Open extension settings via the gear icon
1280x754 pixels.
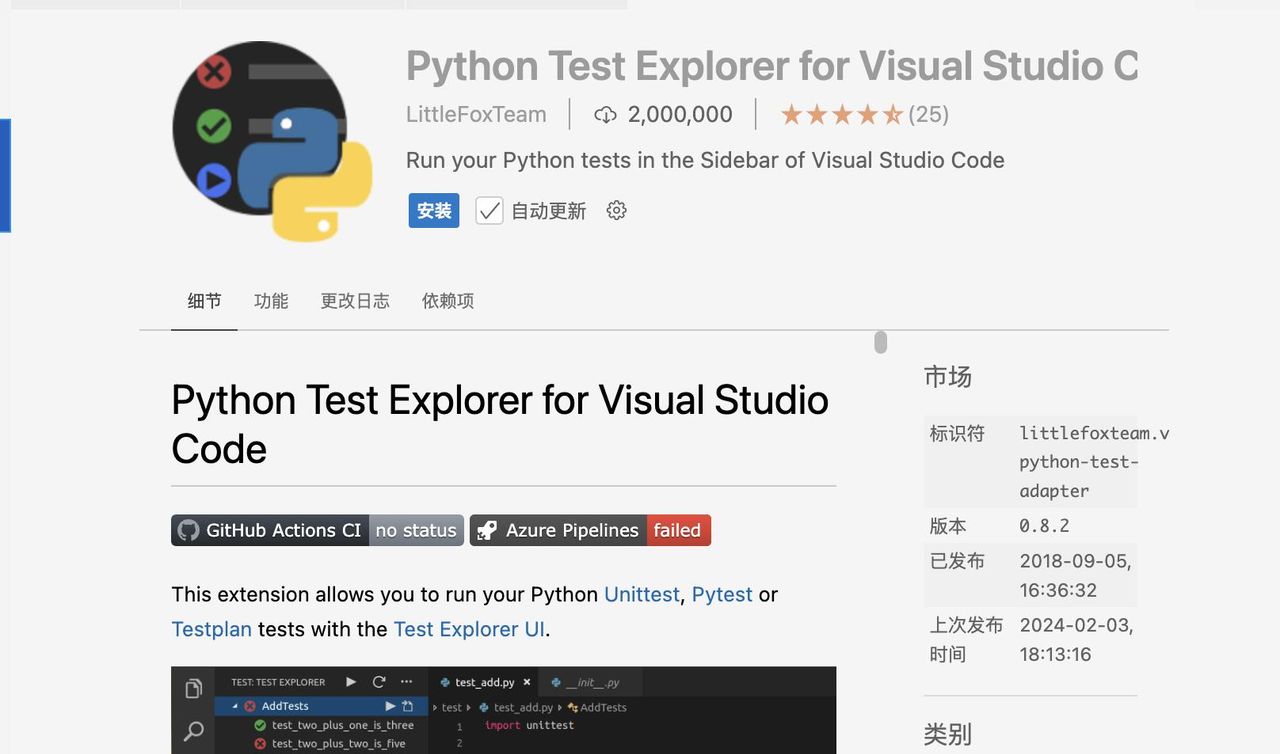coord(616,210)
